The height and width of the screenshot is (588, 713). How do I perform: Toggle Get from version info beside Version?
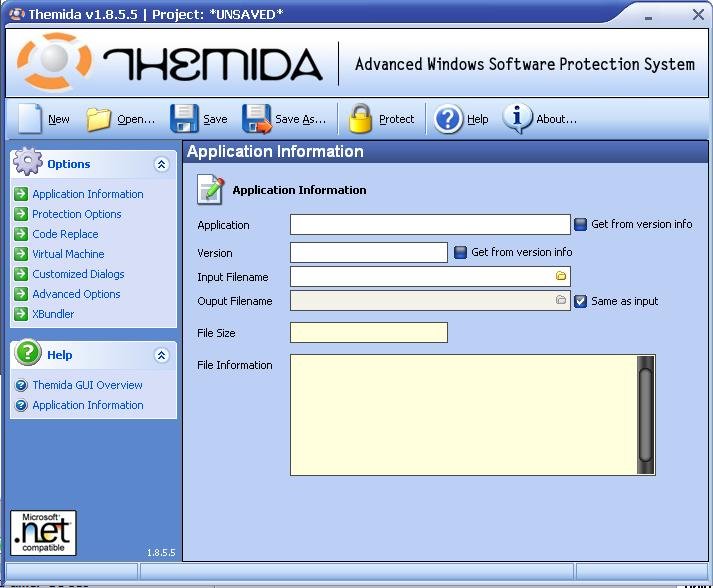pos(460,253)
